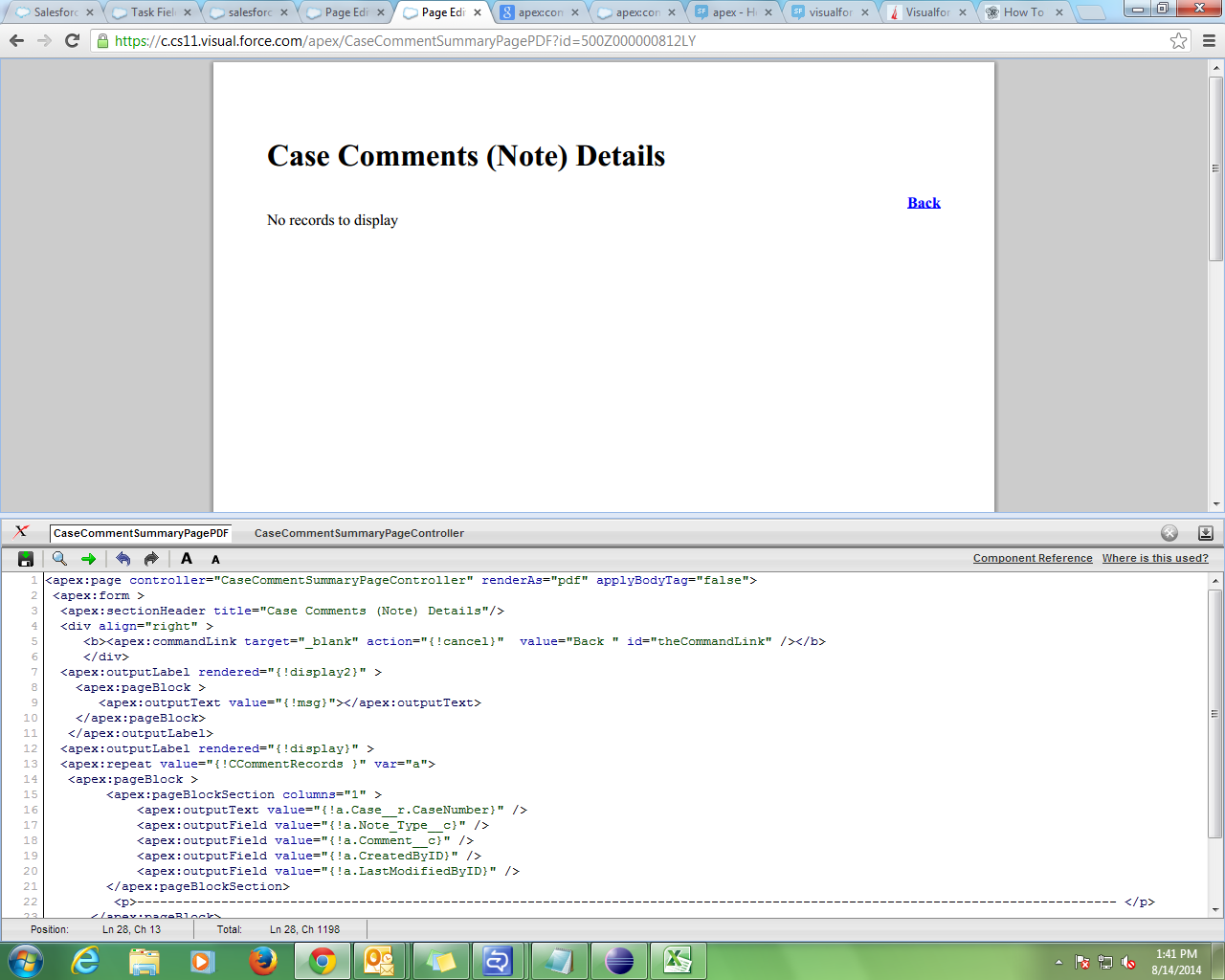Open the Chrome menu button
This screenshot has width=1225, height=980.
pyautogui.click(x=1209, y=41)
